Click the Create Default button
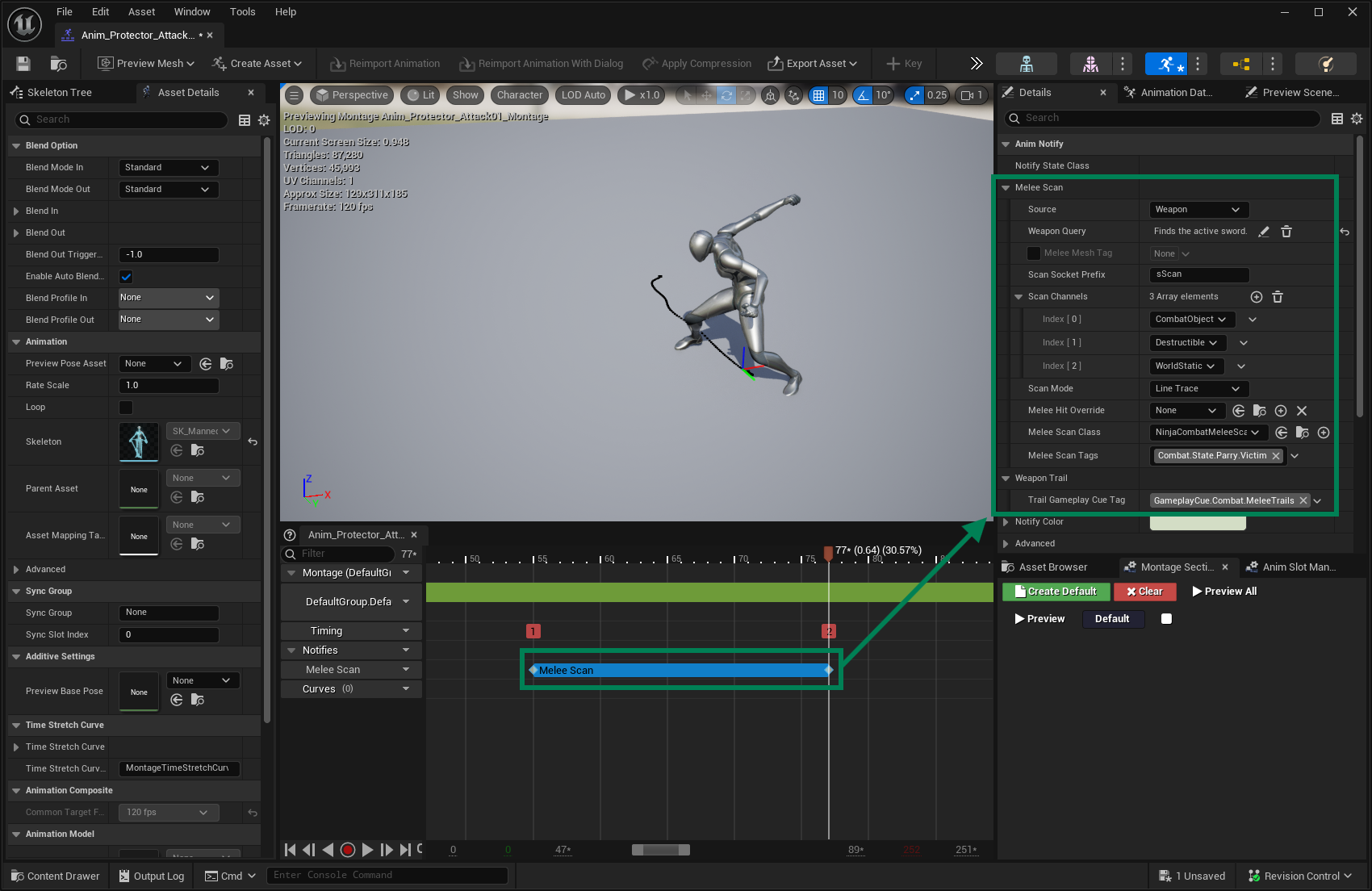 point(1056,592)
